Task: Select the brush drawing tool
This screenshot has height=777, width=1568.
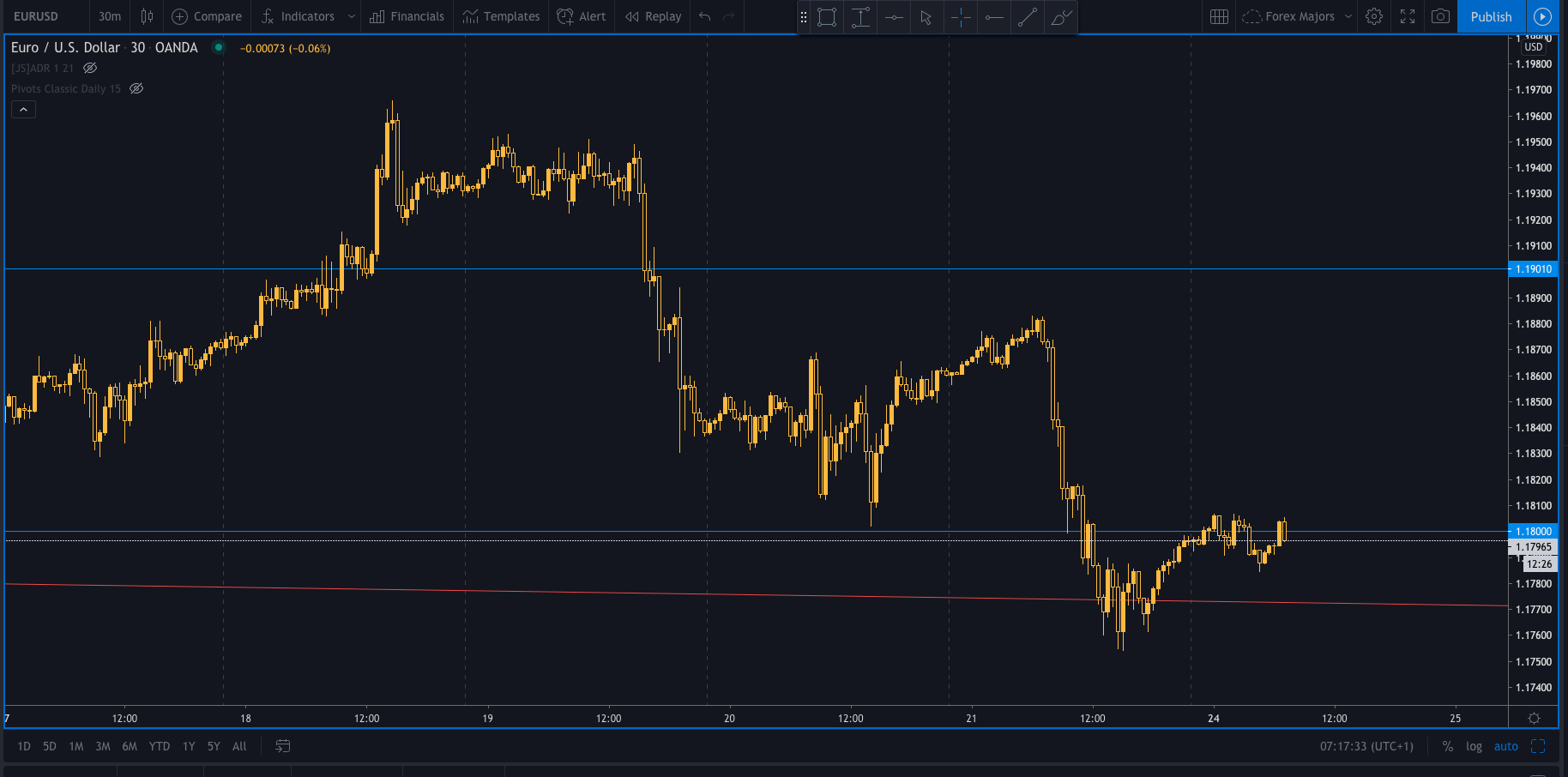Action: pyautogui.click(x=1061, y=17)
